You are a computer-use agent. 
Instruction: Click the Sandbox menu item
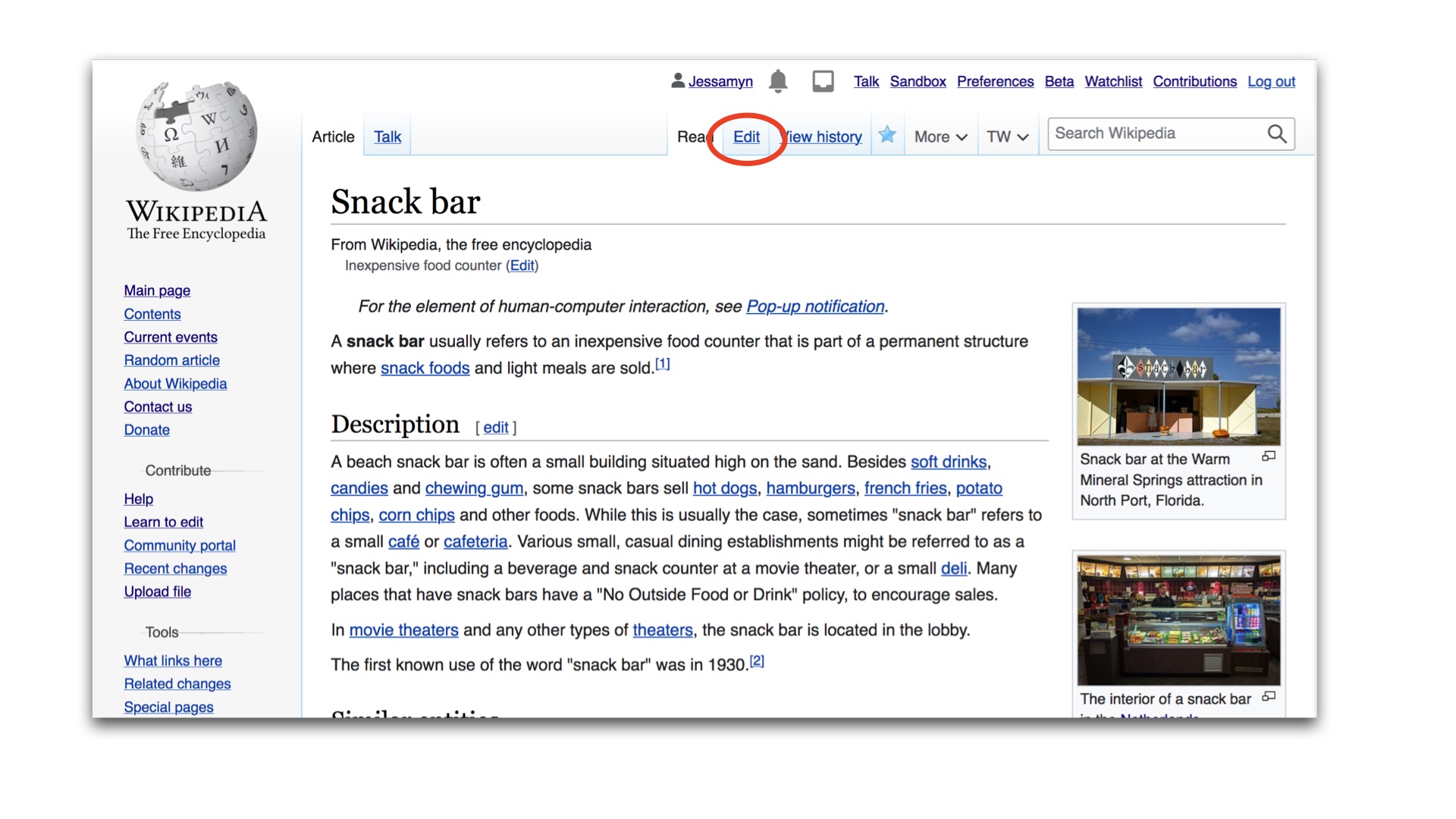(916, 81)
